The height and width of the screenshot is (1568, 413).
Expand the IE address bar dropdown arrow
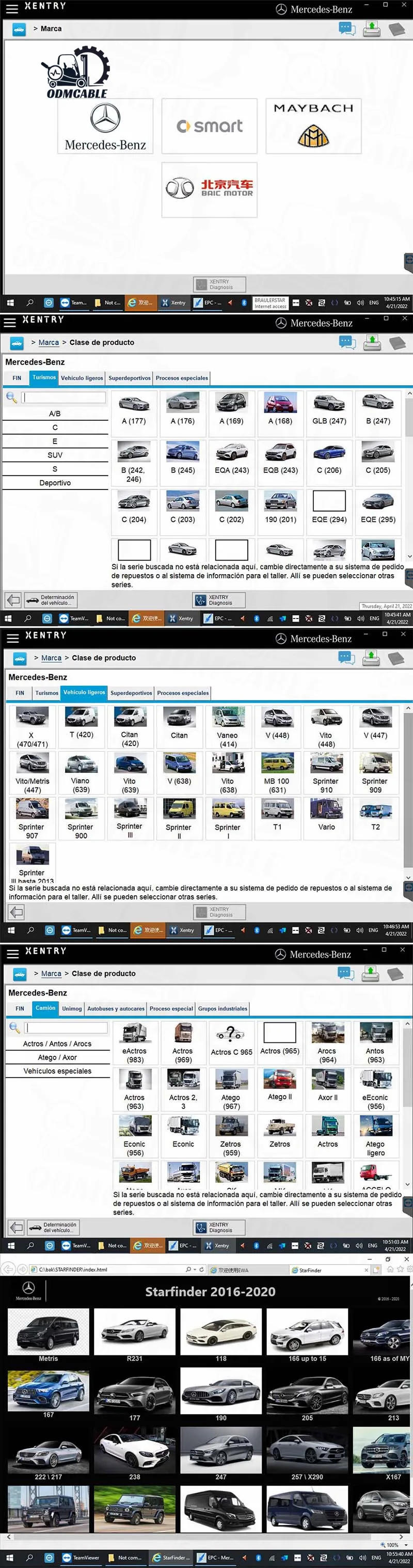[x=195, y=1270]
